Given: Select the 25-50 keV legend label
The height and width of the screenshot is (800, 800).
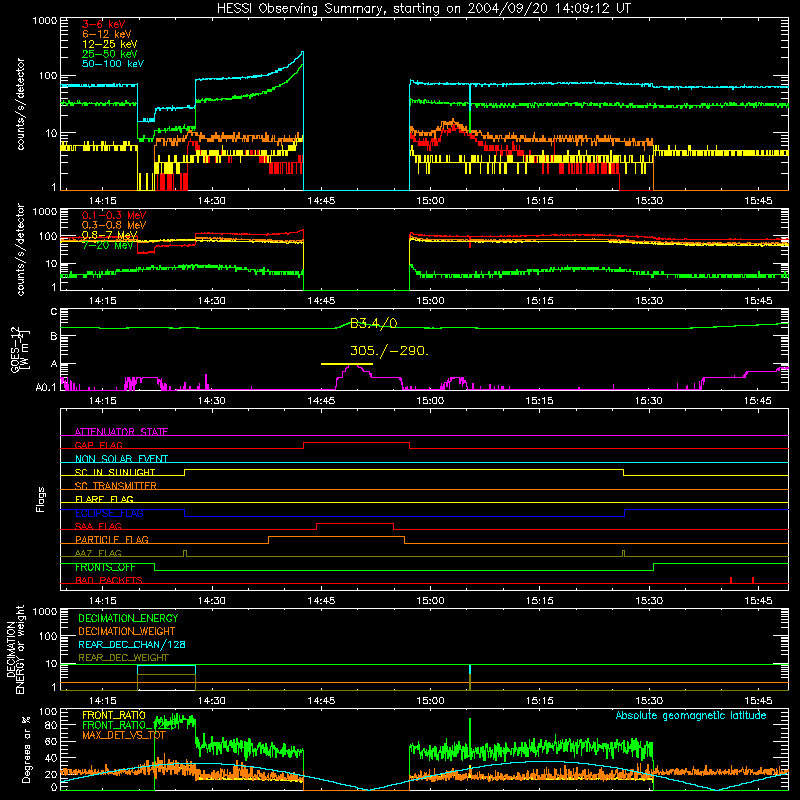Looking at the screenshot, I should (x=110, y=54).
